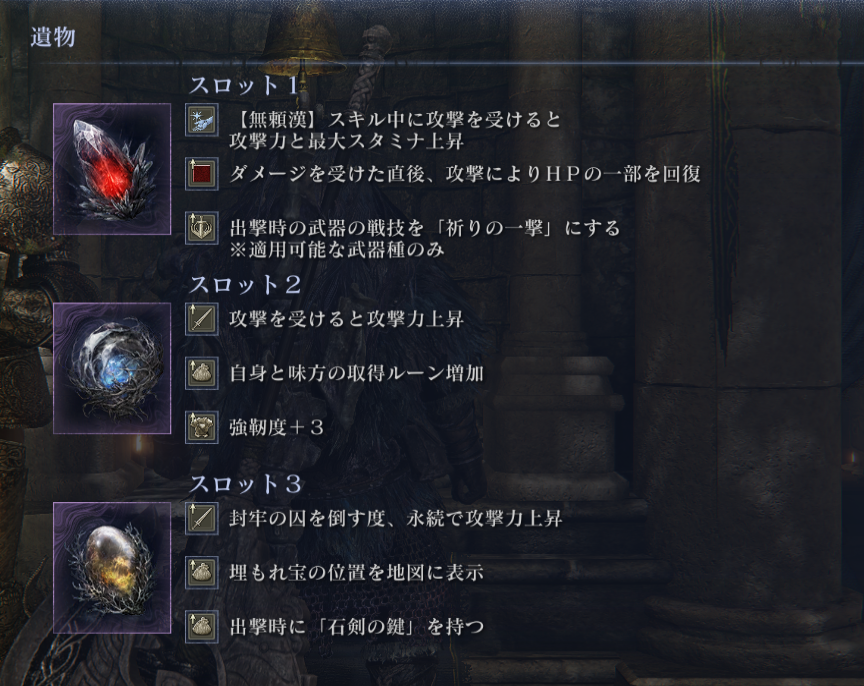Select the blue orb relic in Slot 2
Screen dimensions: 864x686
click(112, 368)
